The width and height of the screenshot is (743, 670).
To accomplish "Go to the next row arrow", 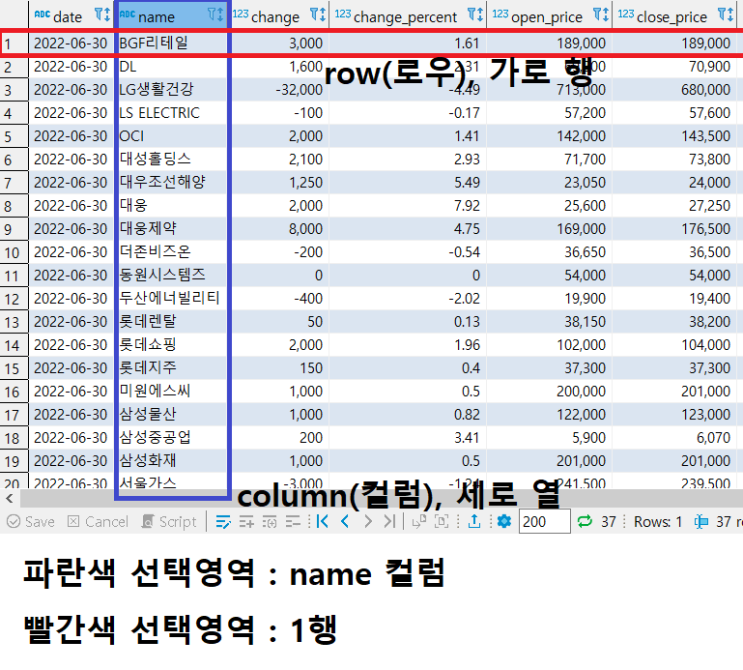I will click(x=368, y=522).
